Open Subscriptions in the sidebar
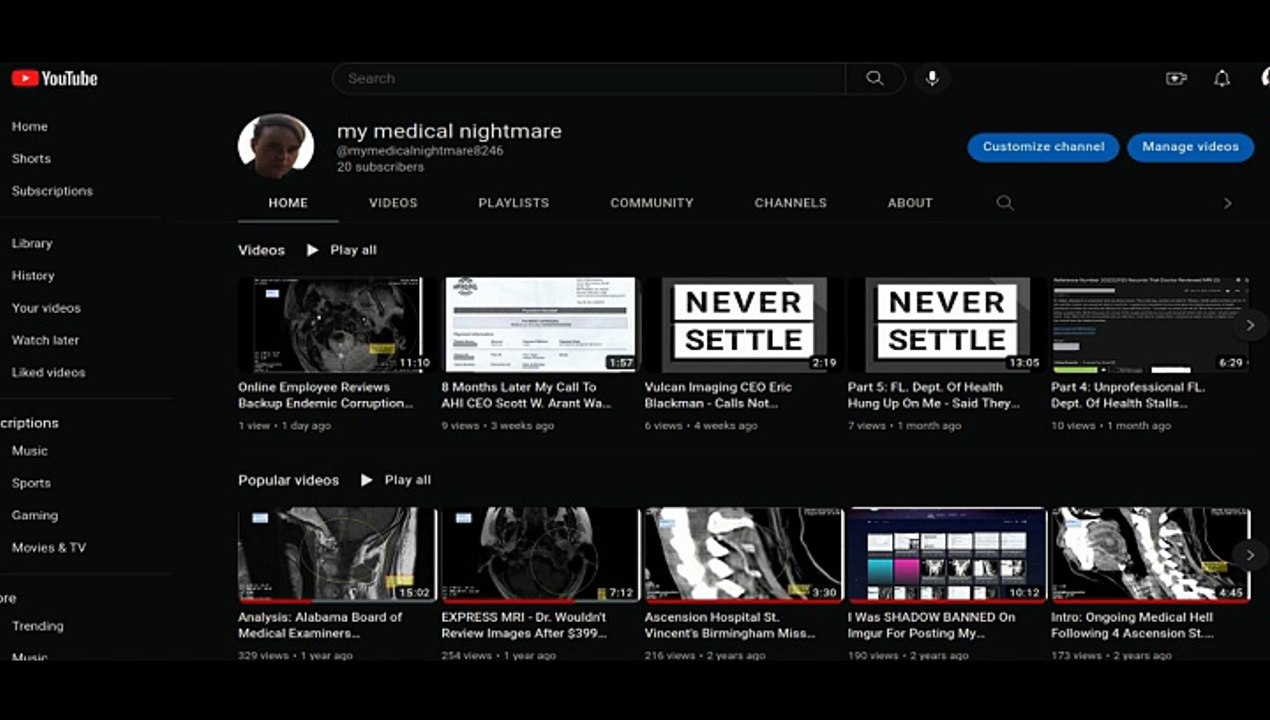The image size is (1270, 720). click(x=52, y=191)
